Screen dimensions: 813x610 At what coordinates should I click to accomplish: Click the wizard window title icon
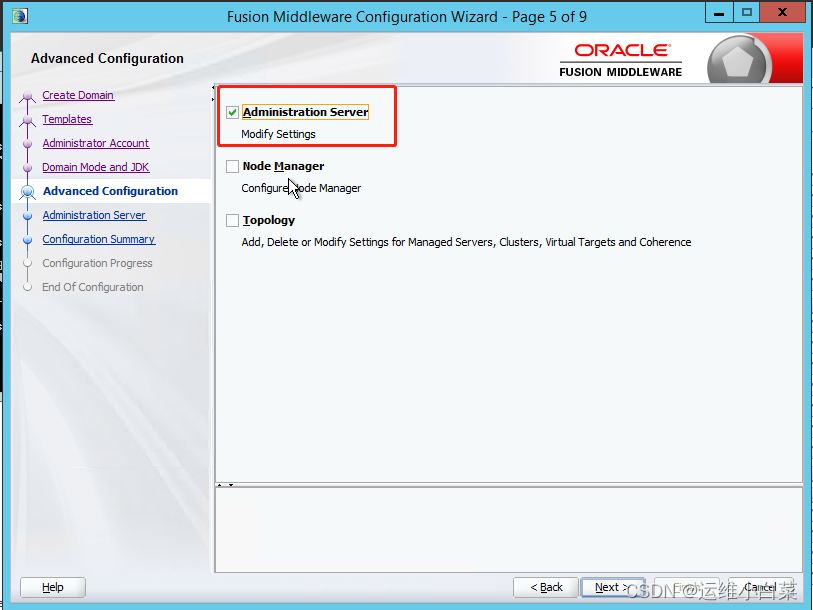20,16
